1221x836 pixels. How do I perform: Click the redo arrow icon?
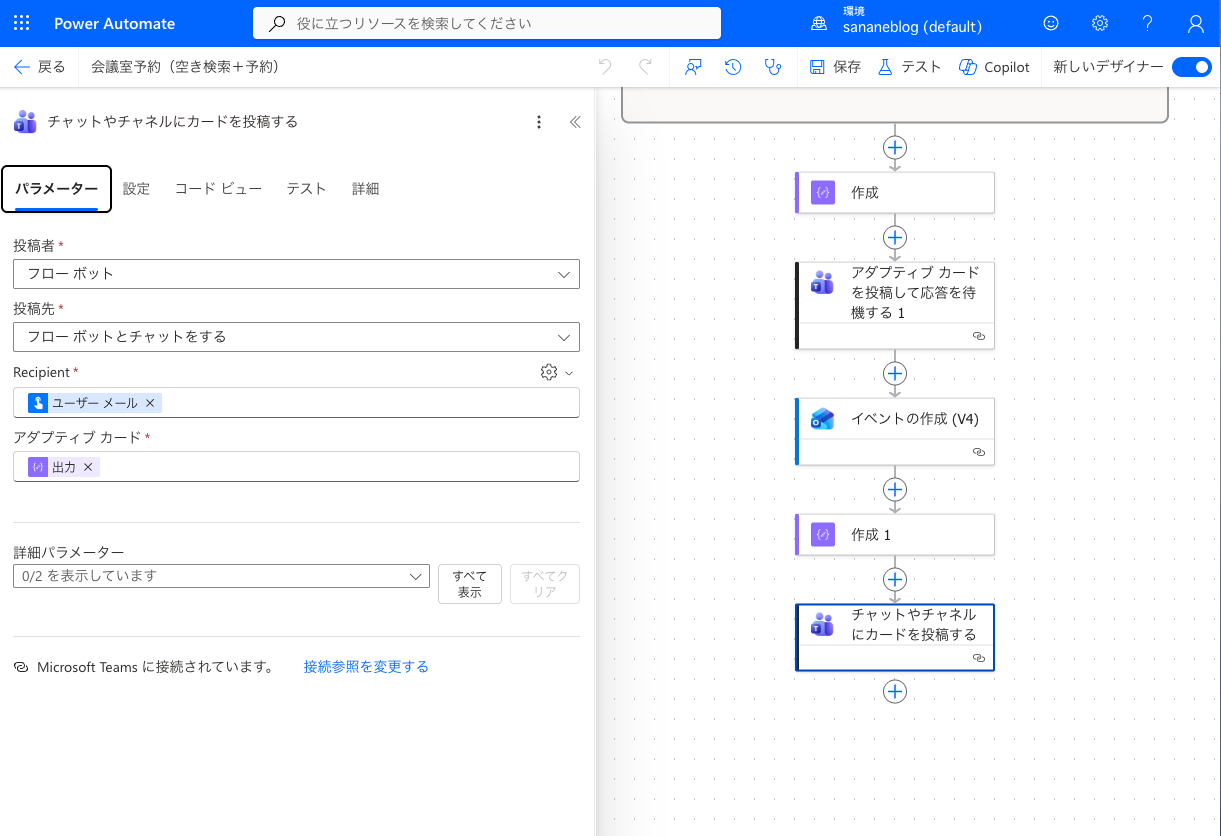(646, 67)
